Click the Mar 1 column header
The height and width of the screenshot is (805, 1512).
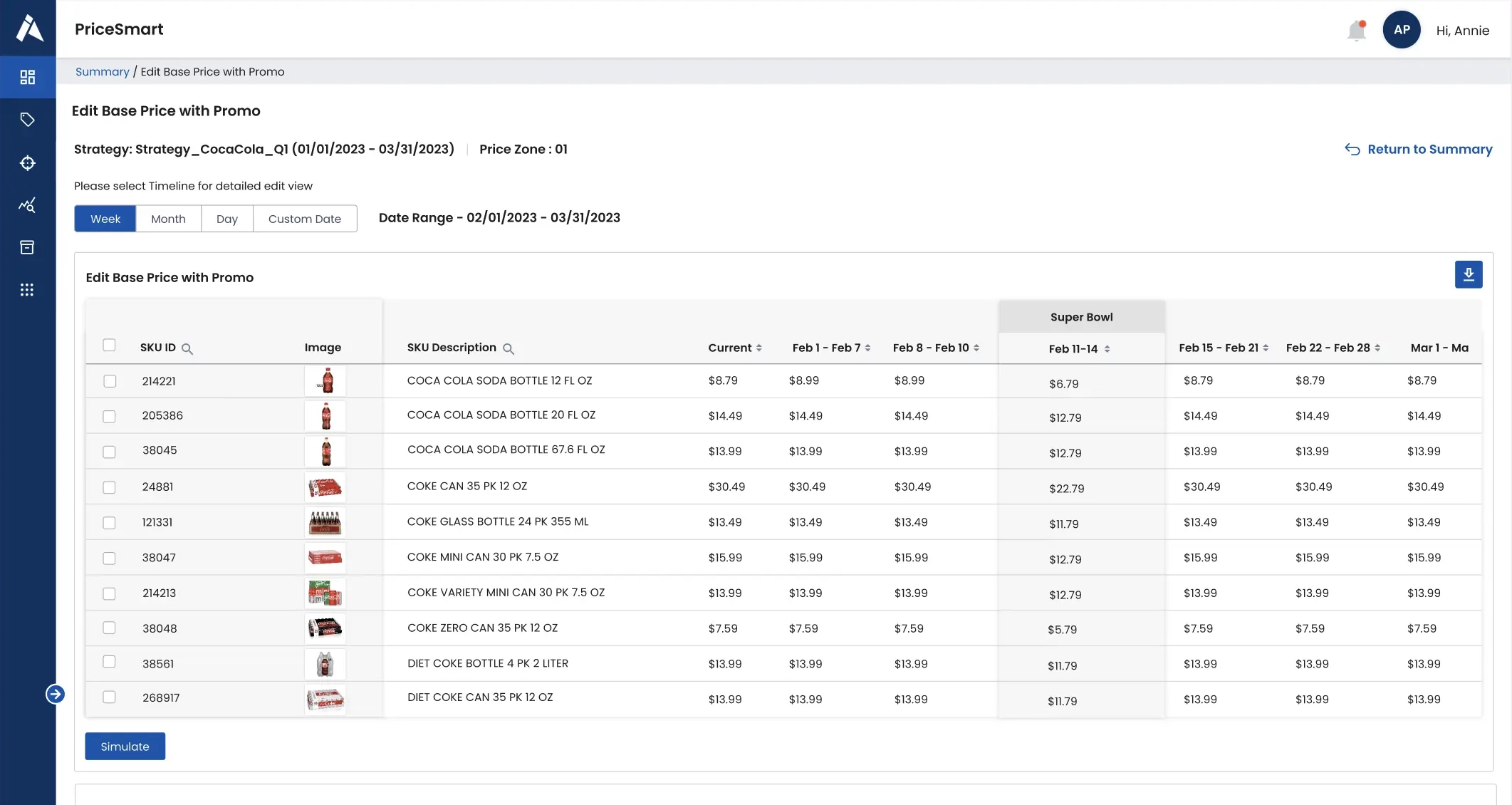pos(1439,348)
